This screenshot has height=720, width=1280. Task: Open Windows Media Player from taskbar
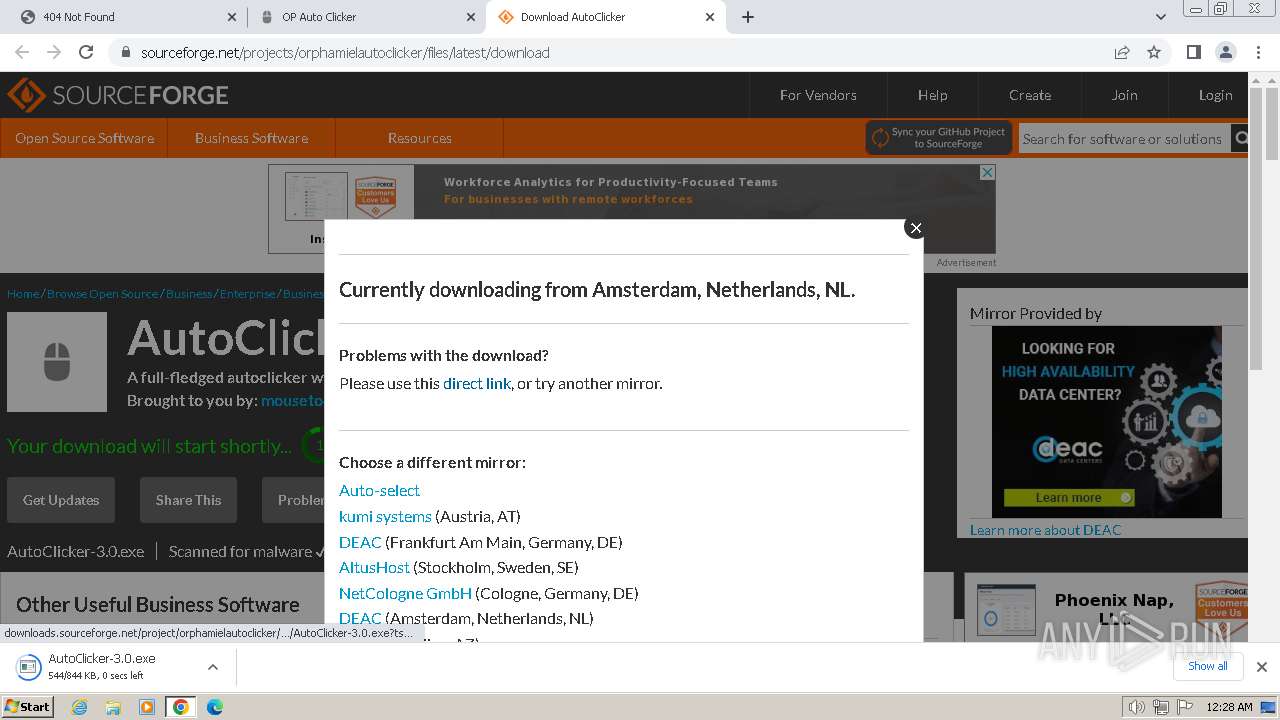(147, 707)
